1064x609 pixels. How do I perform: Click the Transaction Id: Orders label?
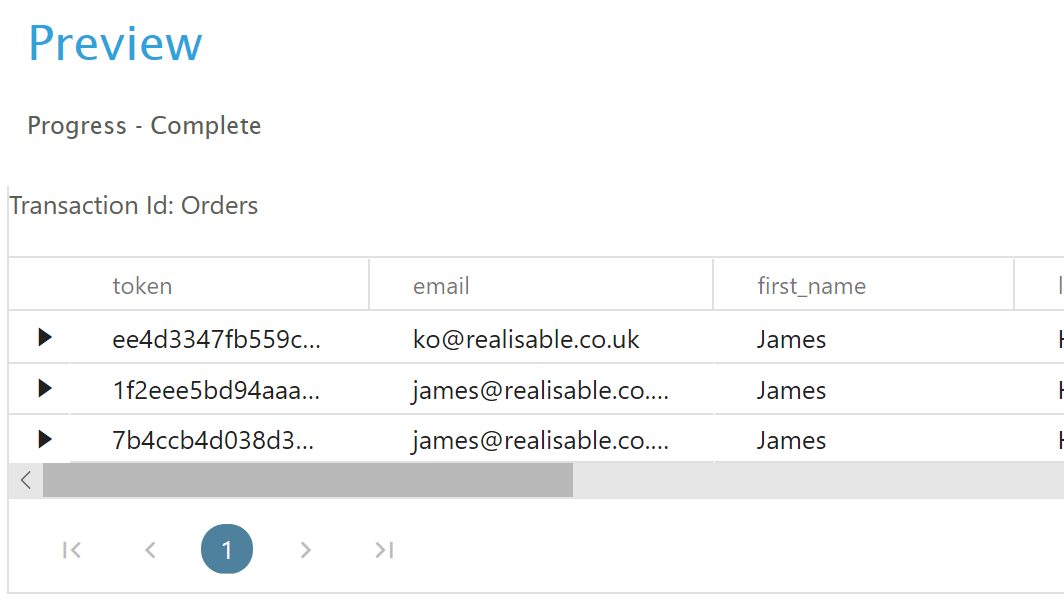point(134,206)
